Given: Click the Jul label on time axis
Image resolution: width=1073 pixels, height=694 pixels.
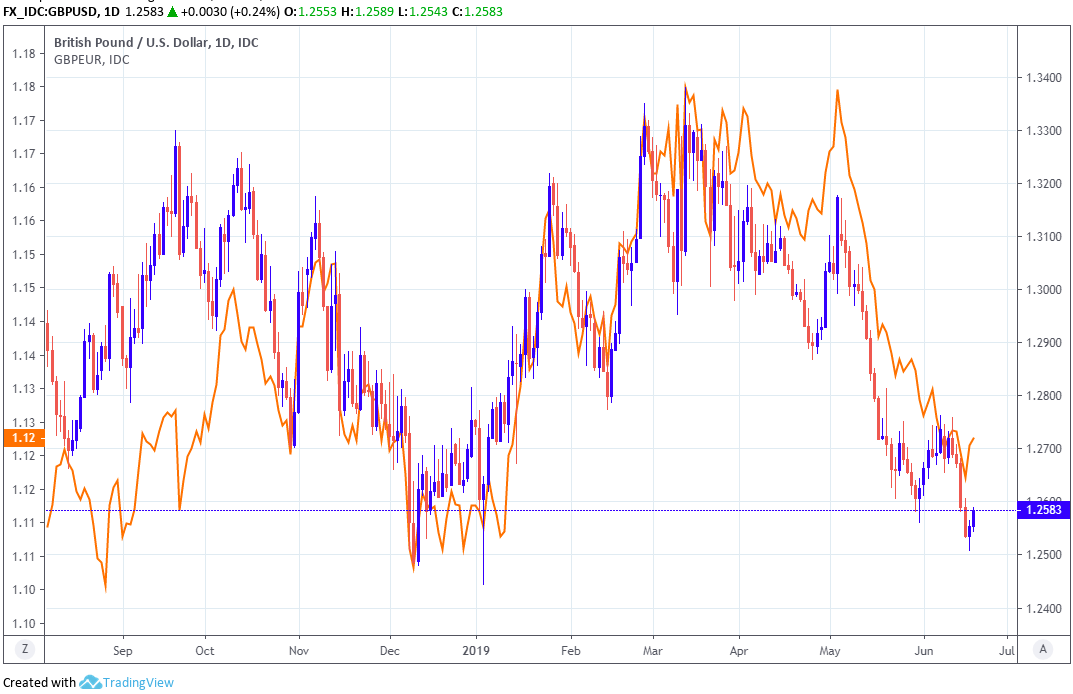Looking at the screenshot, I should pyautogui.click(x=1006, y=648).
